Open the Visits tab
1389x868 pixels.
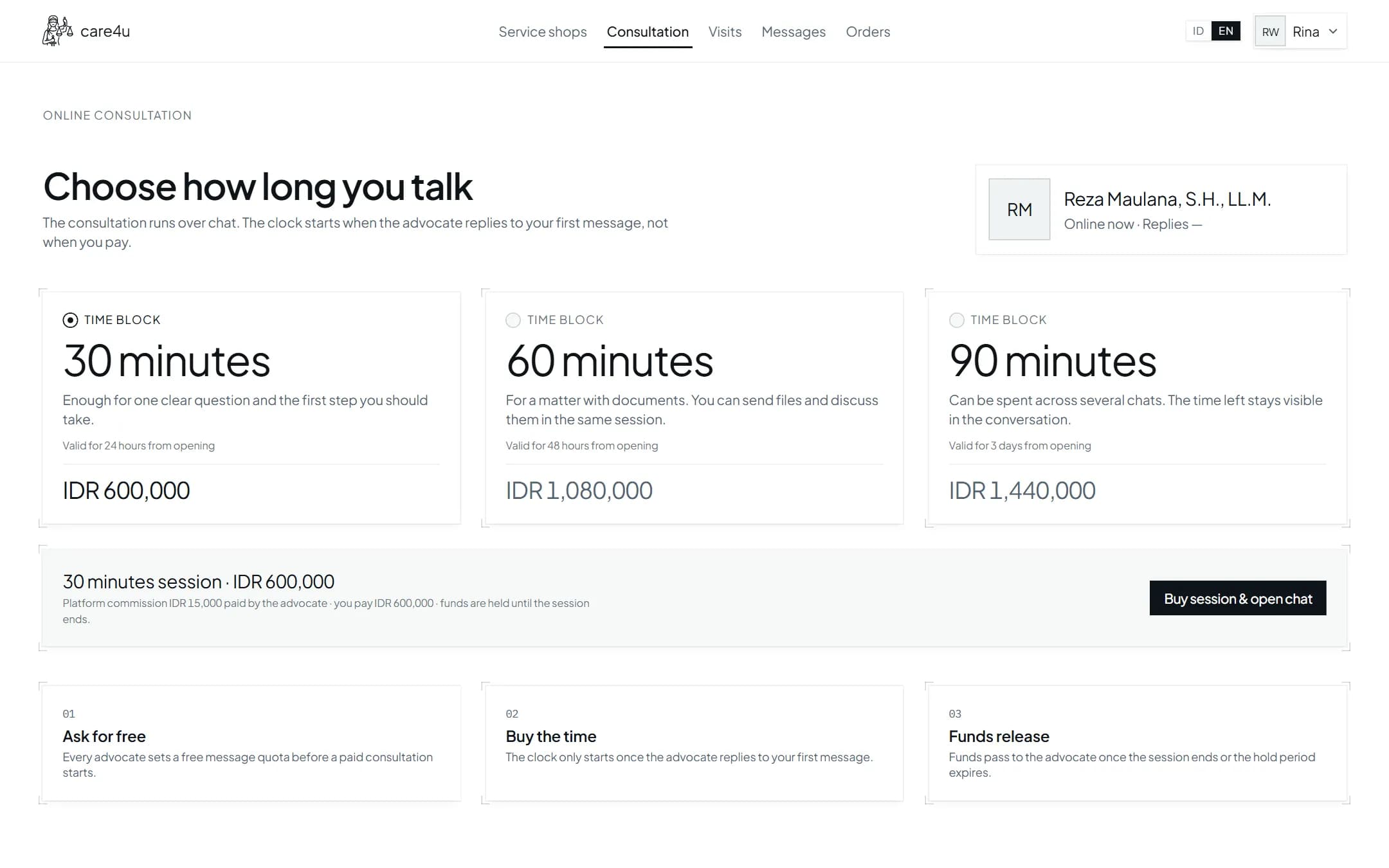pyautogui.click(x=725, y=32)
